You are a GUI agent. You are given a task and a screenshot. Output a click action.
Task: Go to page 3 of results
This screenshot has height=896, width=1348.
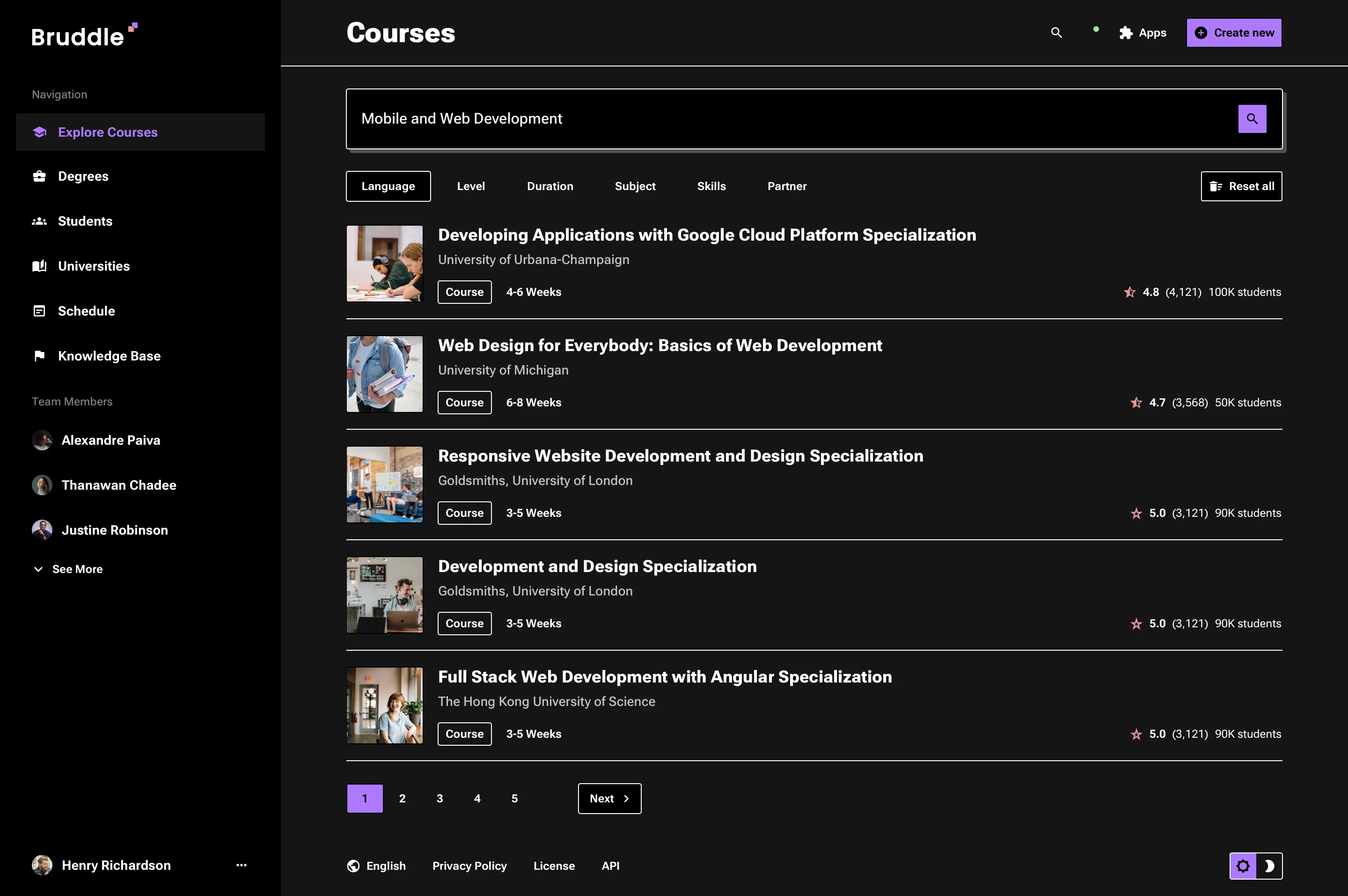click(439, 798)
